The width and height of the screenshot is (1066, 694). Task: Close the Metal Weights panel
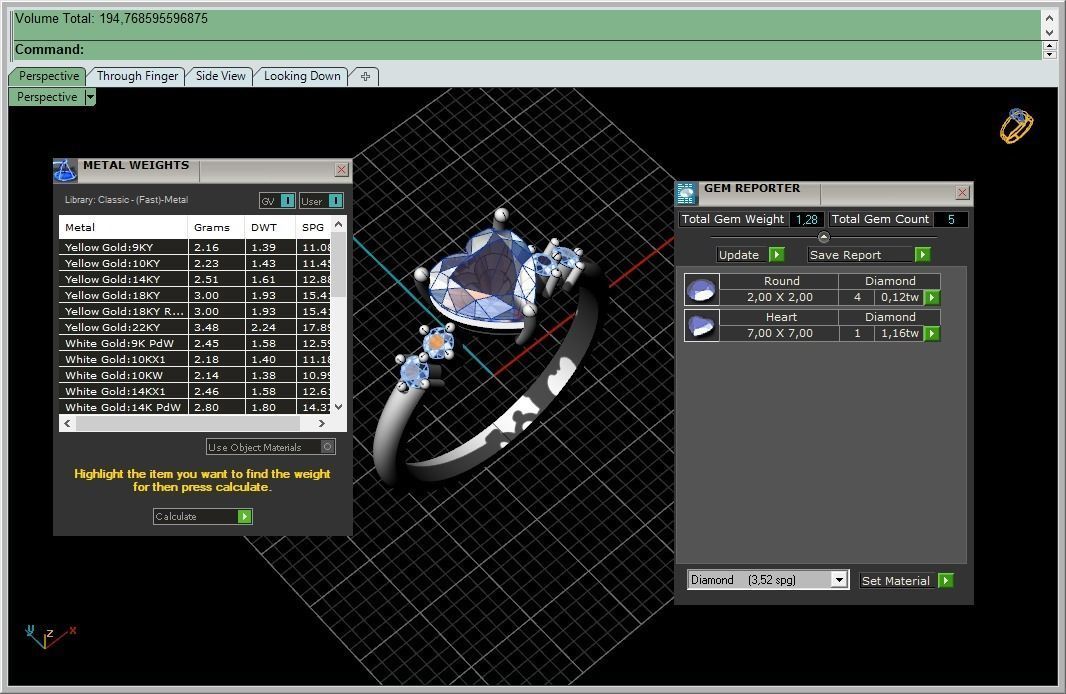(342, 170)
